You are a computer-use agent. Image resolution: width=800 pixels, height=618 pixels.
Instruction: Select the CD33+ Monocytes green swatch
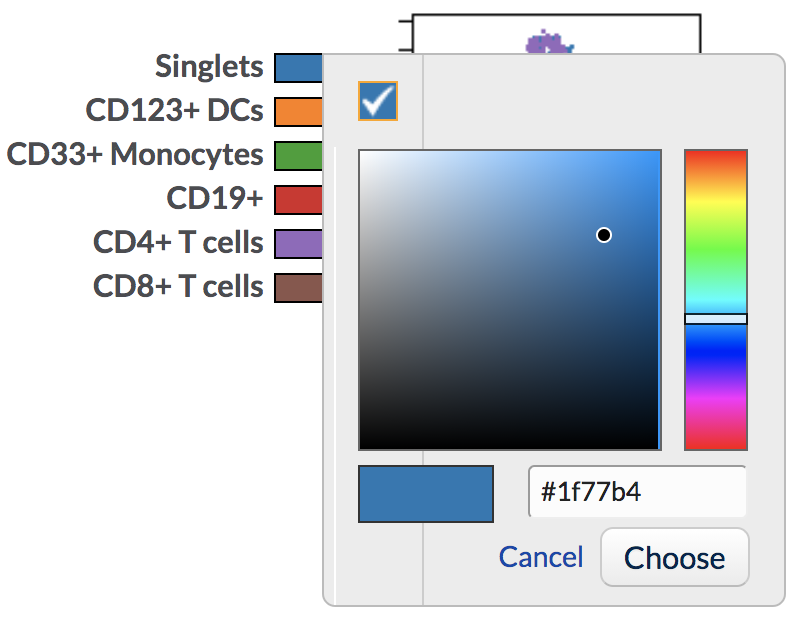click(298, 155)
